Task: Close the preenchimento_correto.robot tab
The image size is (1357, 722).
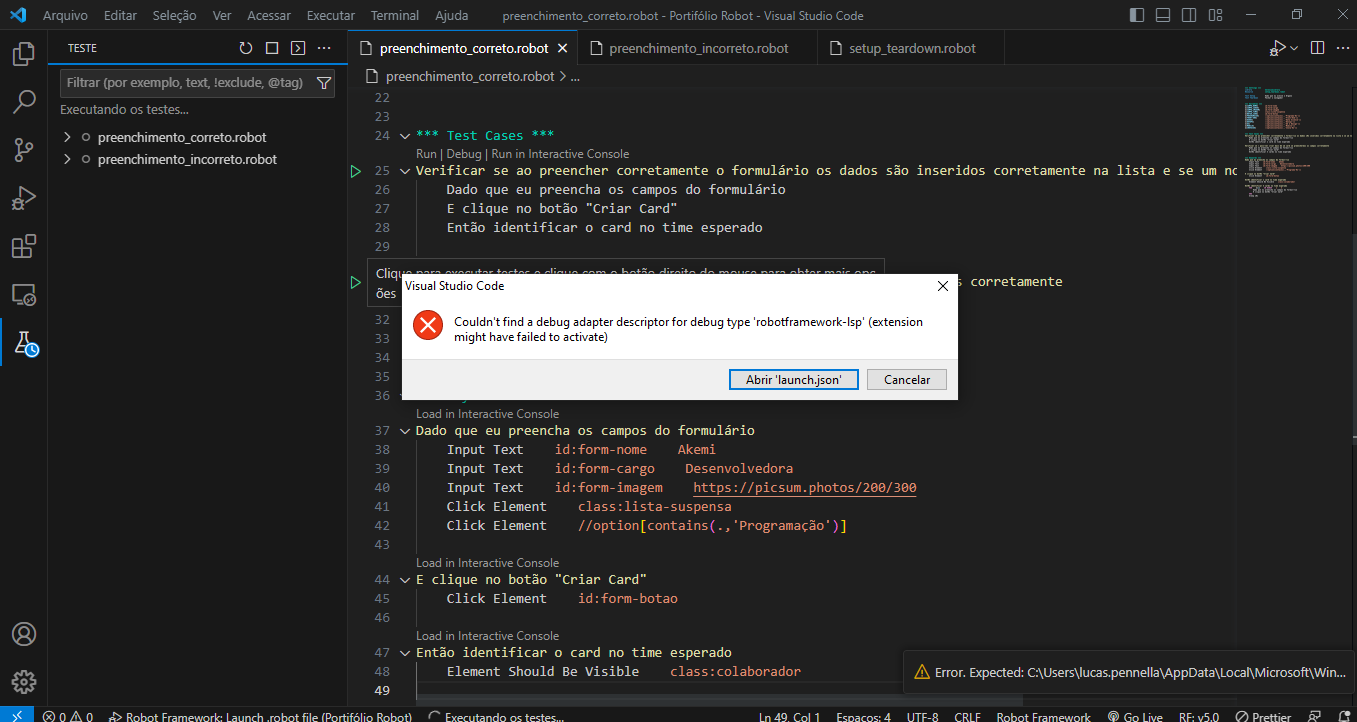Action: click(562, 48)
